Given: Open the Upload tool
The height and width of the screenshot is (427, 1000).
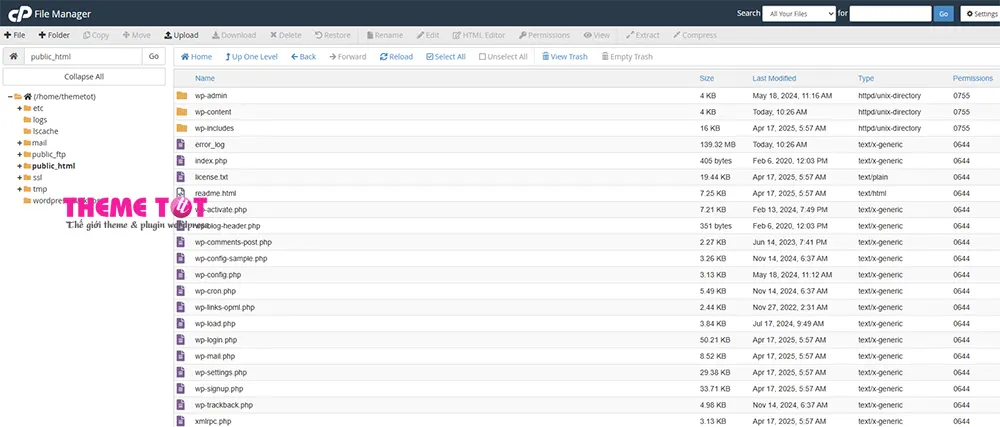Looking at the screenshot, I should click(181, 35).
